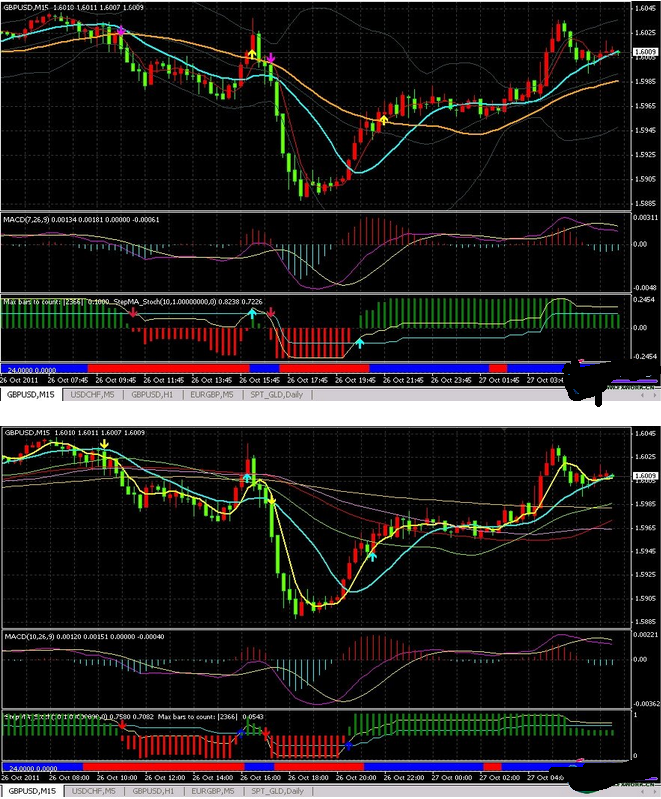Click the 0.2454 StepMA scale value

pos(645,300)
